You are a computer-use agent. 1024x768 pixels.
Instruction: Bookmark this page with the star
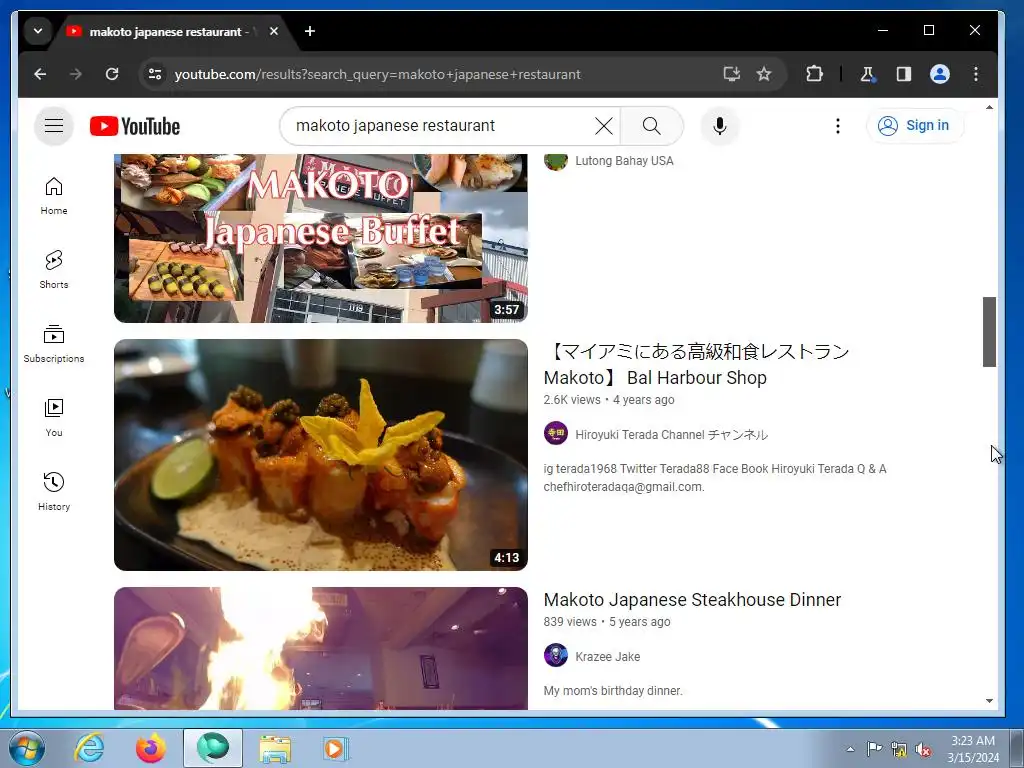click(763, 74)
